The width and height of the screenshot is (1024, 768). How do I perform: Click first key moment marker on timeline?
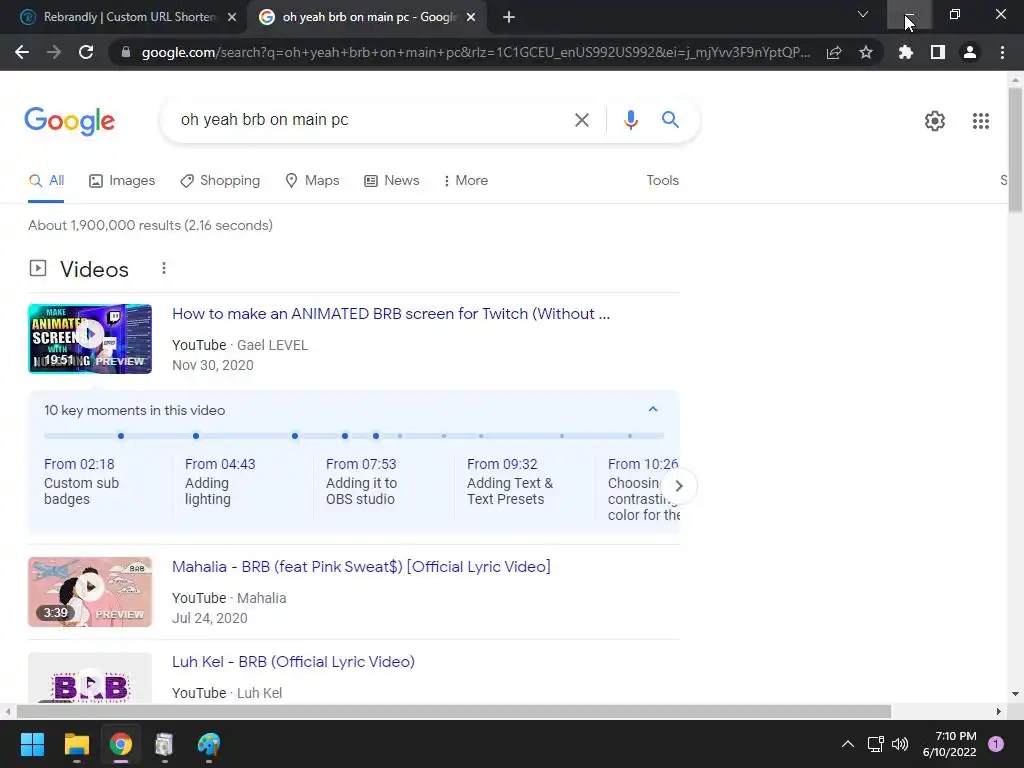pyautogui.click(x=121, y=436)
